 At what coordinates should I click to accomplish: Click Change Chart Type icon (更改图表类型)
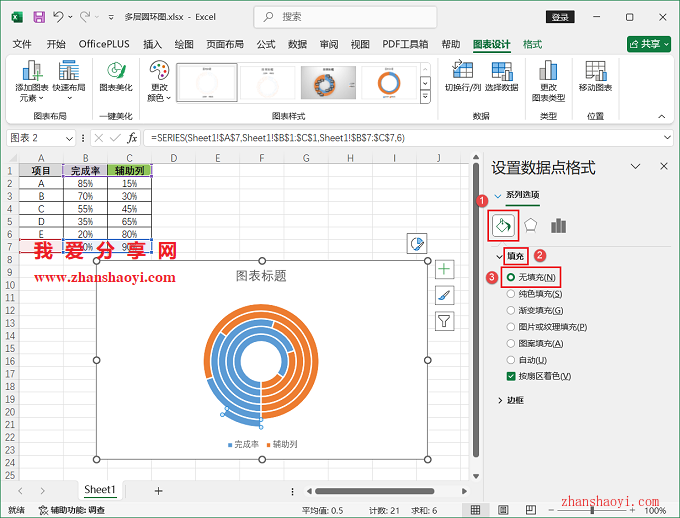(x=548, y=80)
